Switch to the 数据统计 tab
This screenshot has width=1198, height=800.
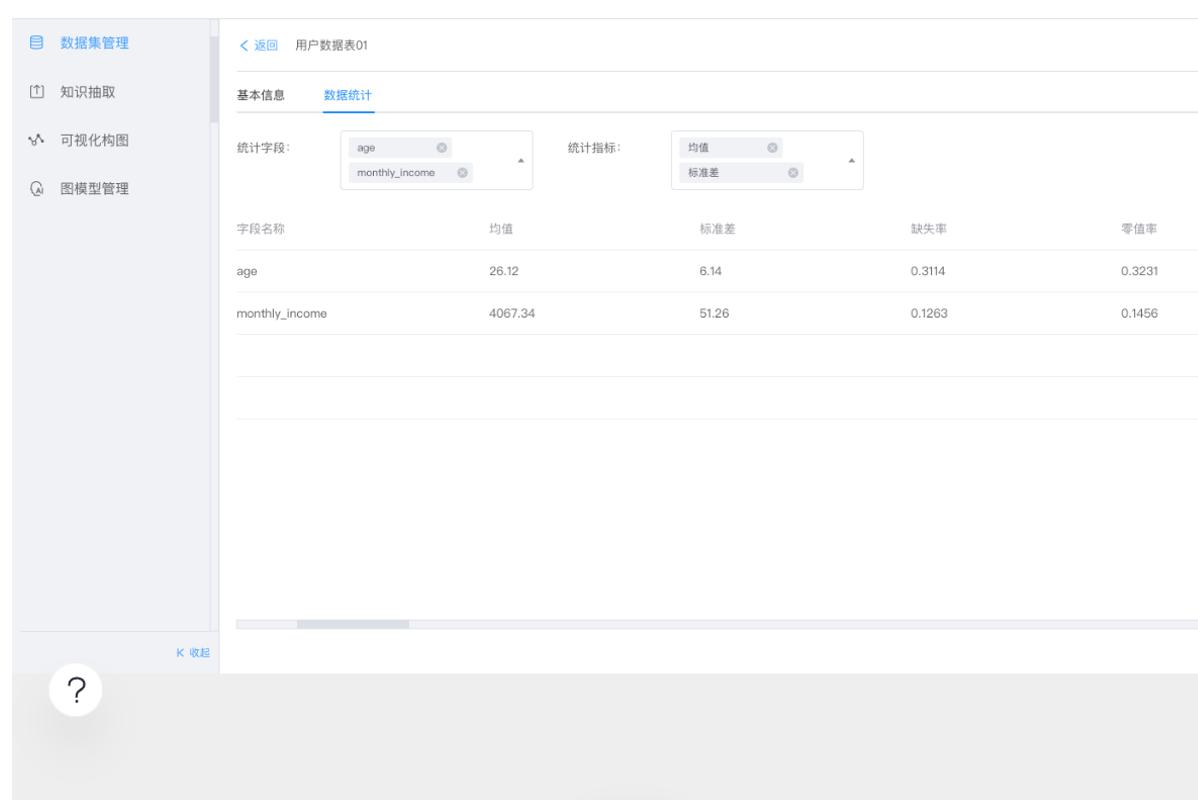tap(347, 94)
